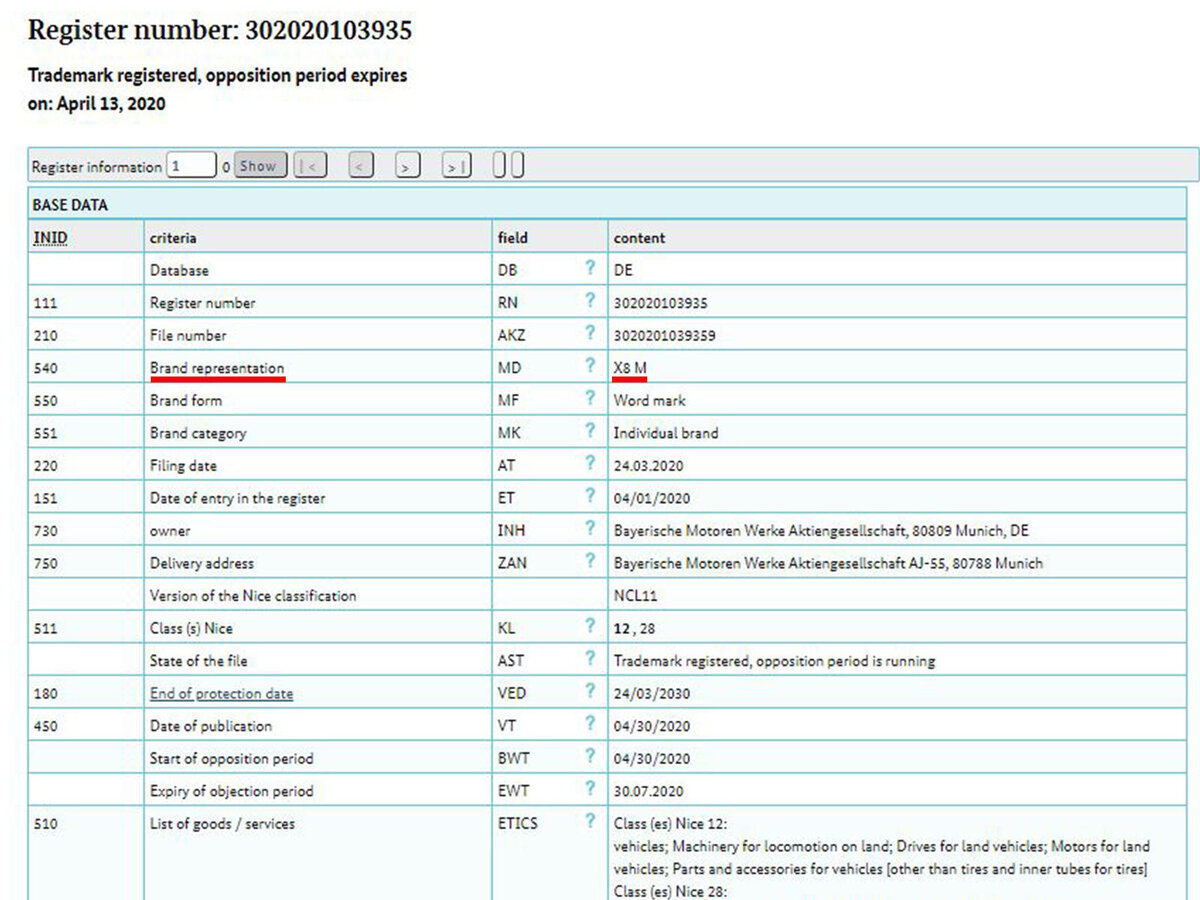Click help icon in Filing date row
The height and width of the screenshot is (900, 1200).
coord(590,464)
